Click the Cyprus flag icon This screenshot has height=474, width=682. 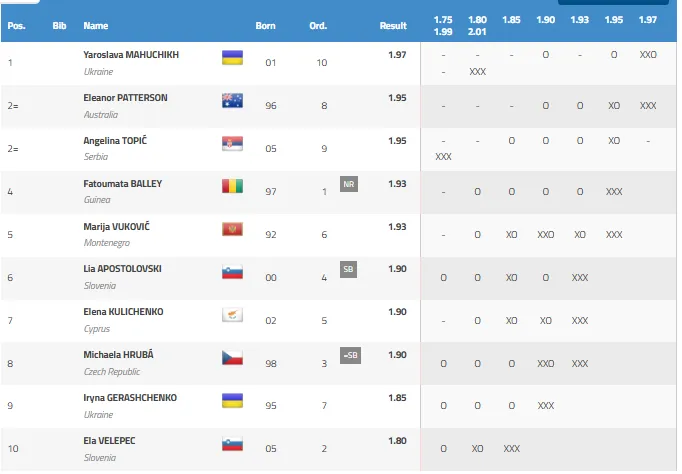point(232,315)
